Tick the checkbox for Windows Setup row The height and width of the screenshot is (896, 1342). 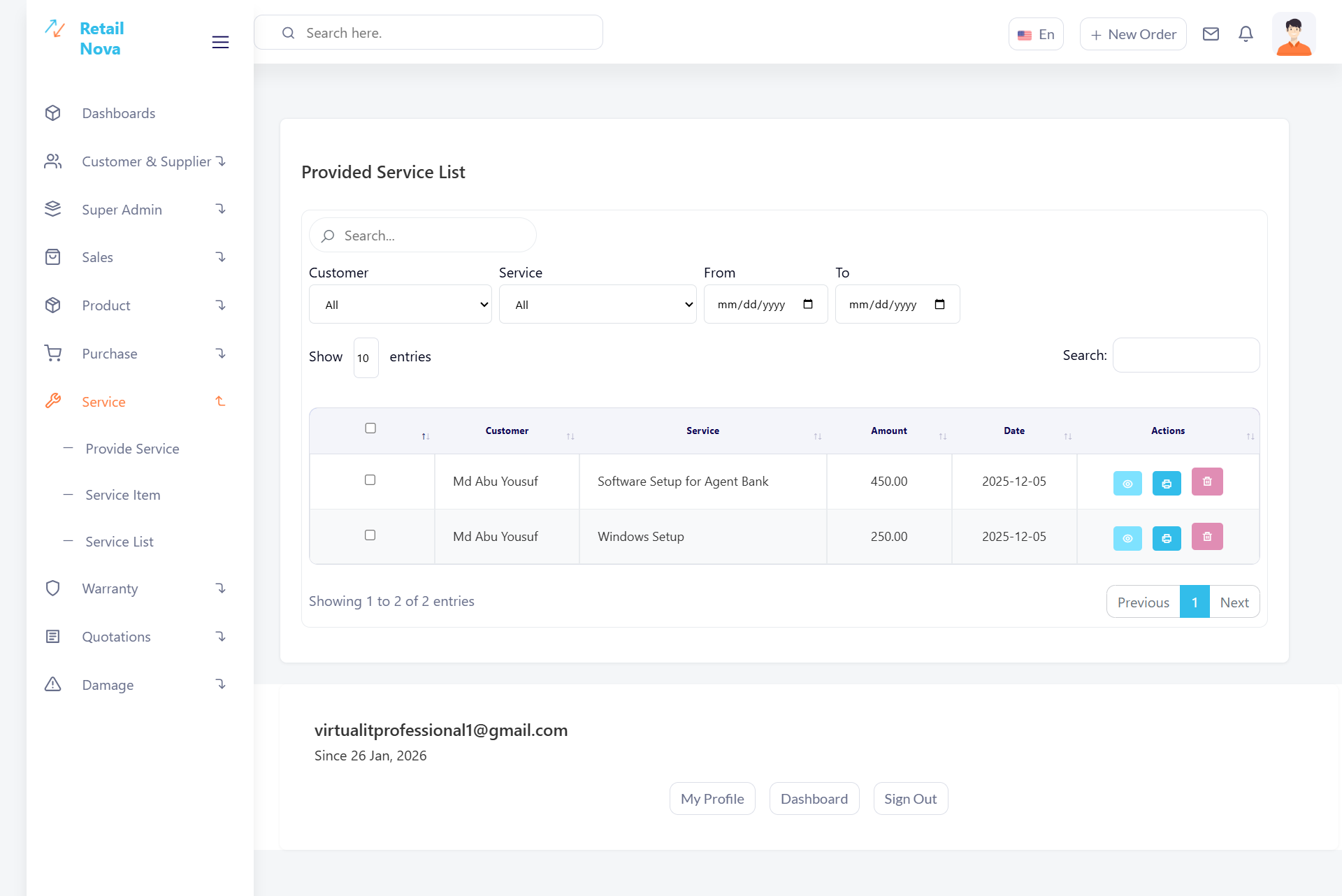370,535
